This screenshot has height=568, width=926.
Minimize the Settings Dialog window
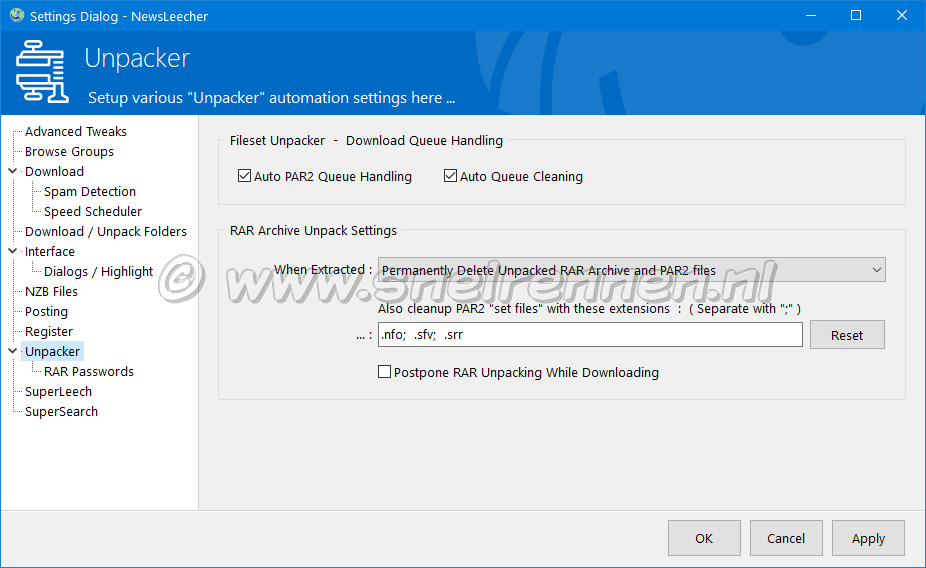(x=811, y=16)
